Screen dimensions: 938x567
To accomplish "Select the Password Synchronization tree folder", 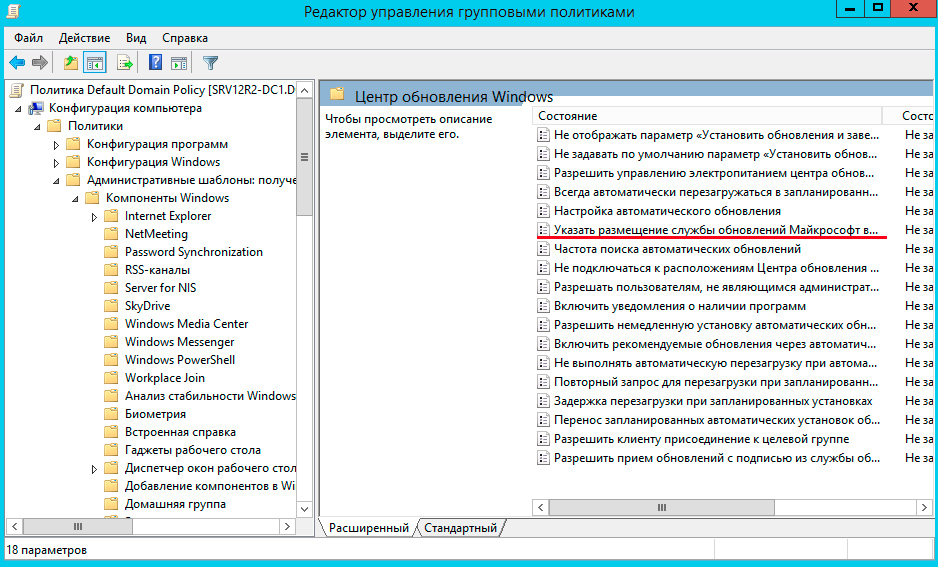I will (194, 252).
